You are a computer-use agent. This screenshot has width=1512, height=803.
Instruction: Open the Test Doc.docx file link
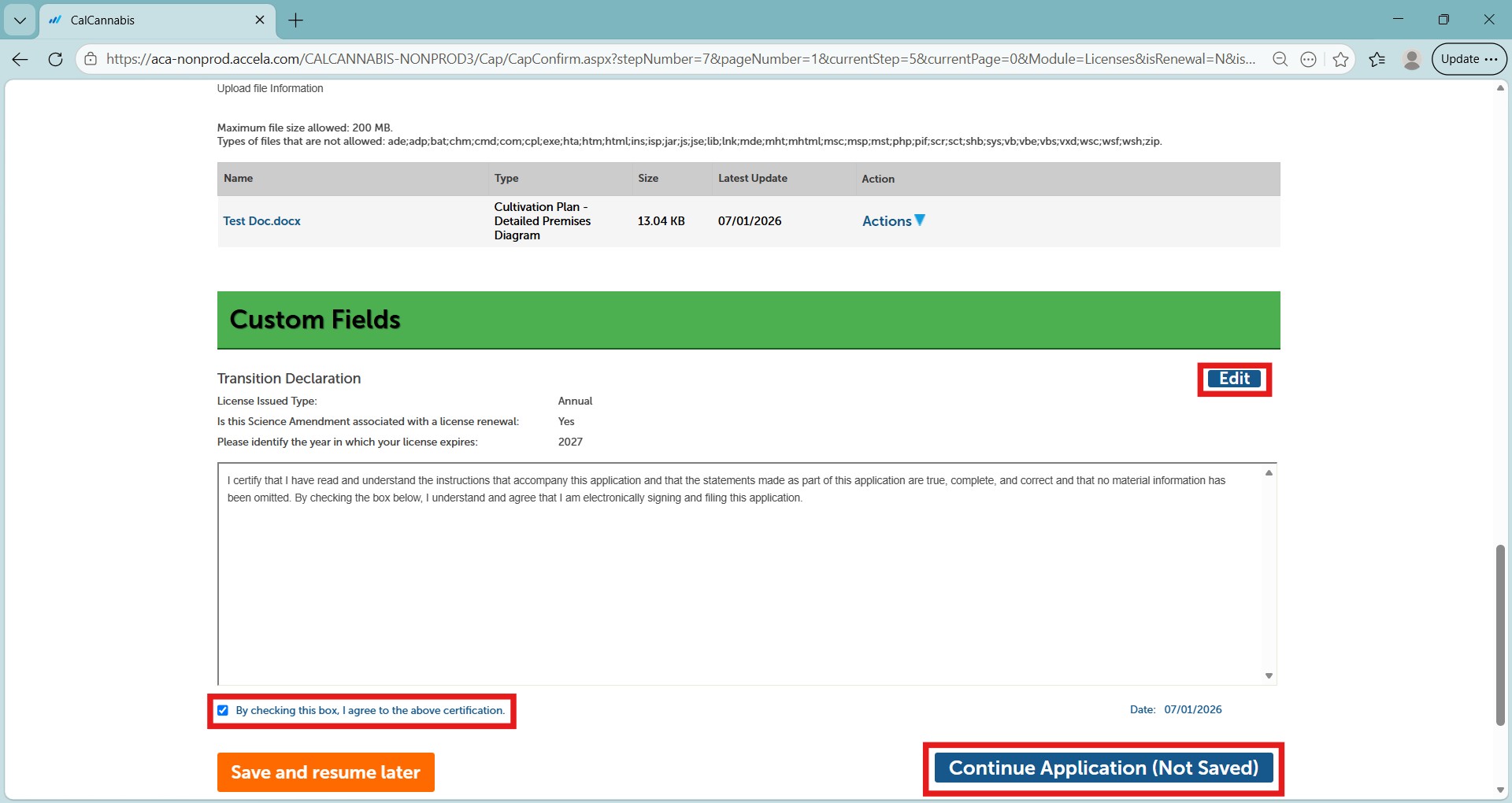tap(261, 221)
